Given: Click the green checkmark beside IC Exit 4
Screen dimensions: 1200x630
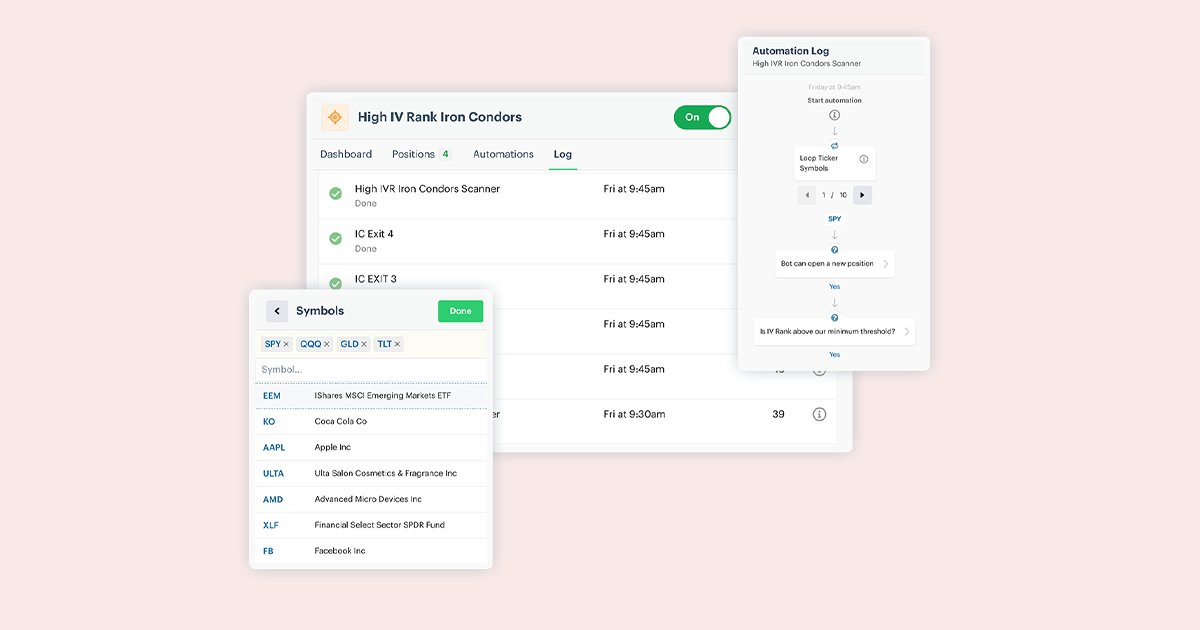Looking at the screenshot, I should pyautogui.click(x=336, y=239).
